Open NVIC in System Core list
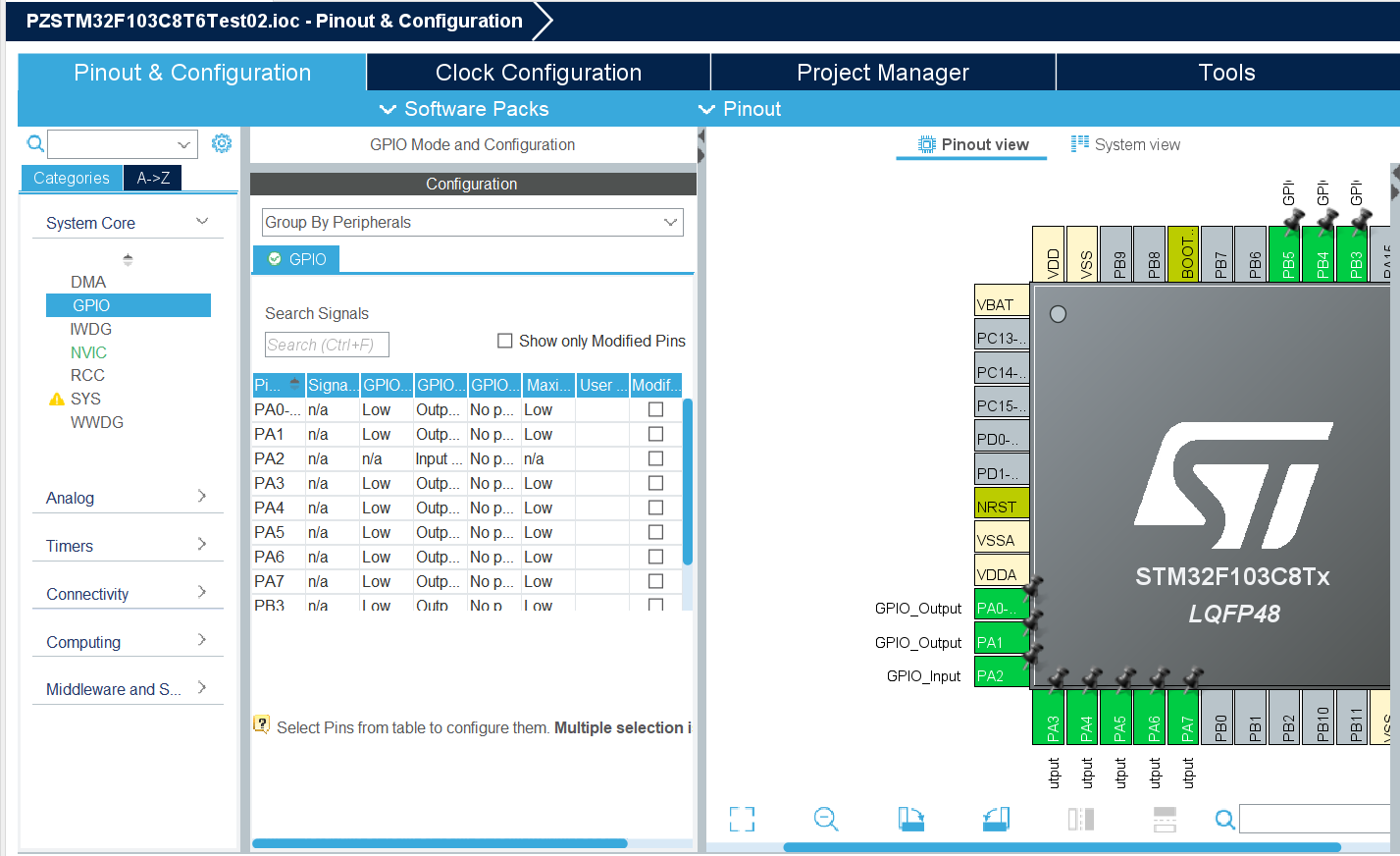Image resolution: width=1400 pixels, height=856 pixels. [x=88, y=352]
